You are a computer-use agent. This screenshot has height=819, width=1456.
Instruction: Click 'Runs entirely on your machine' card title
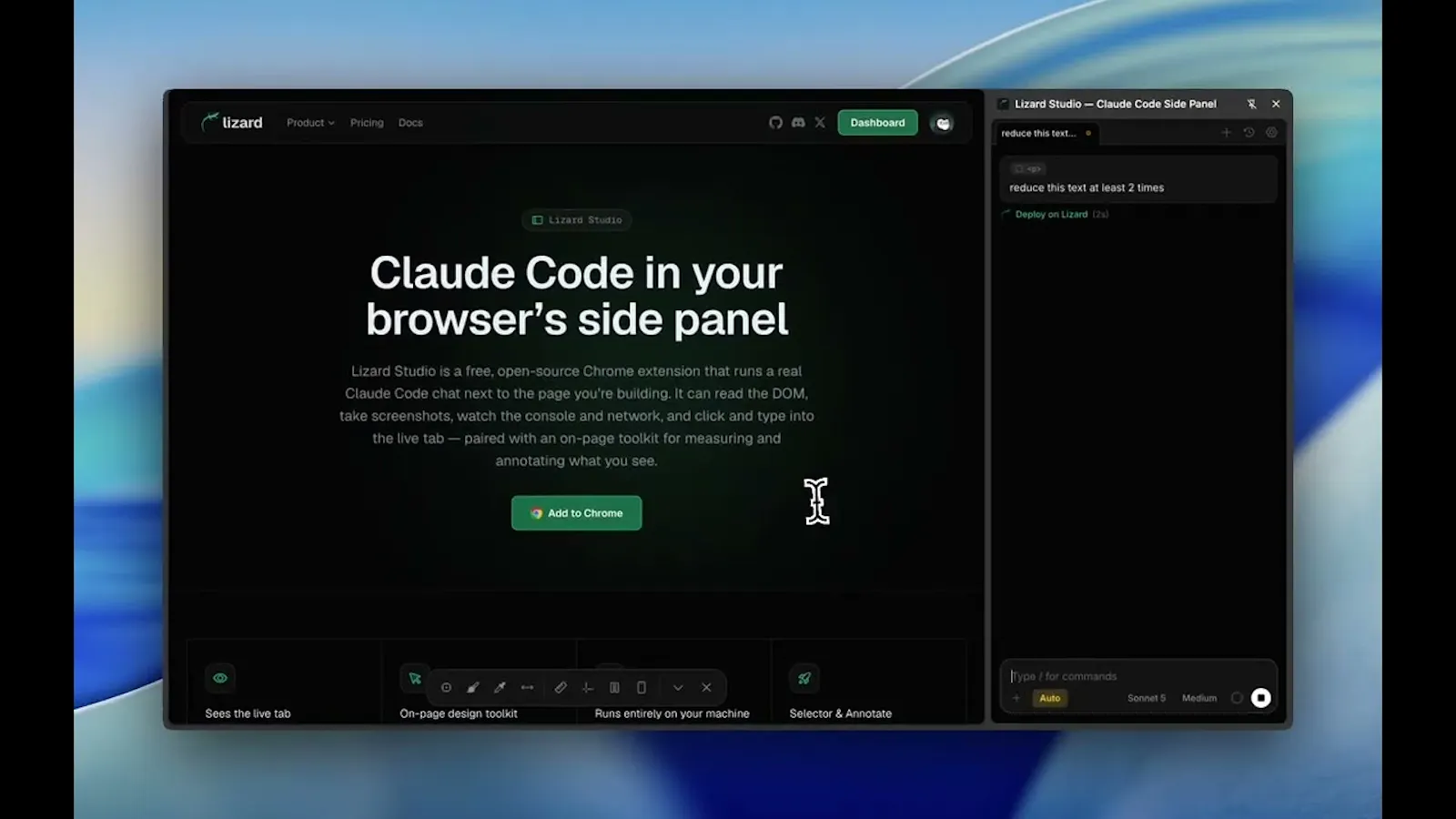[x=672, y=713]
